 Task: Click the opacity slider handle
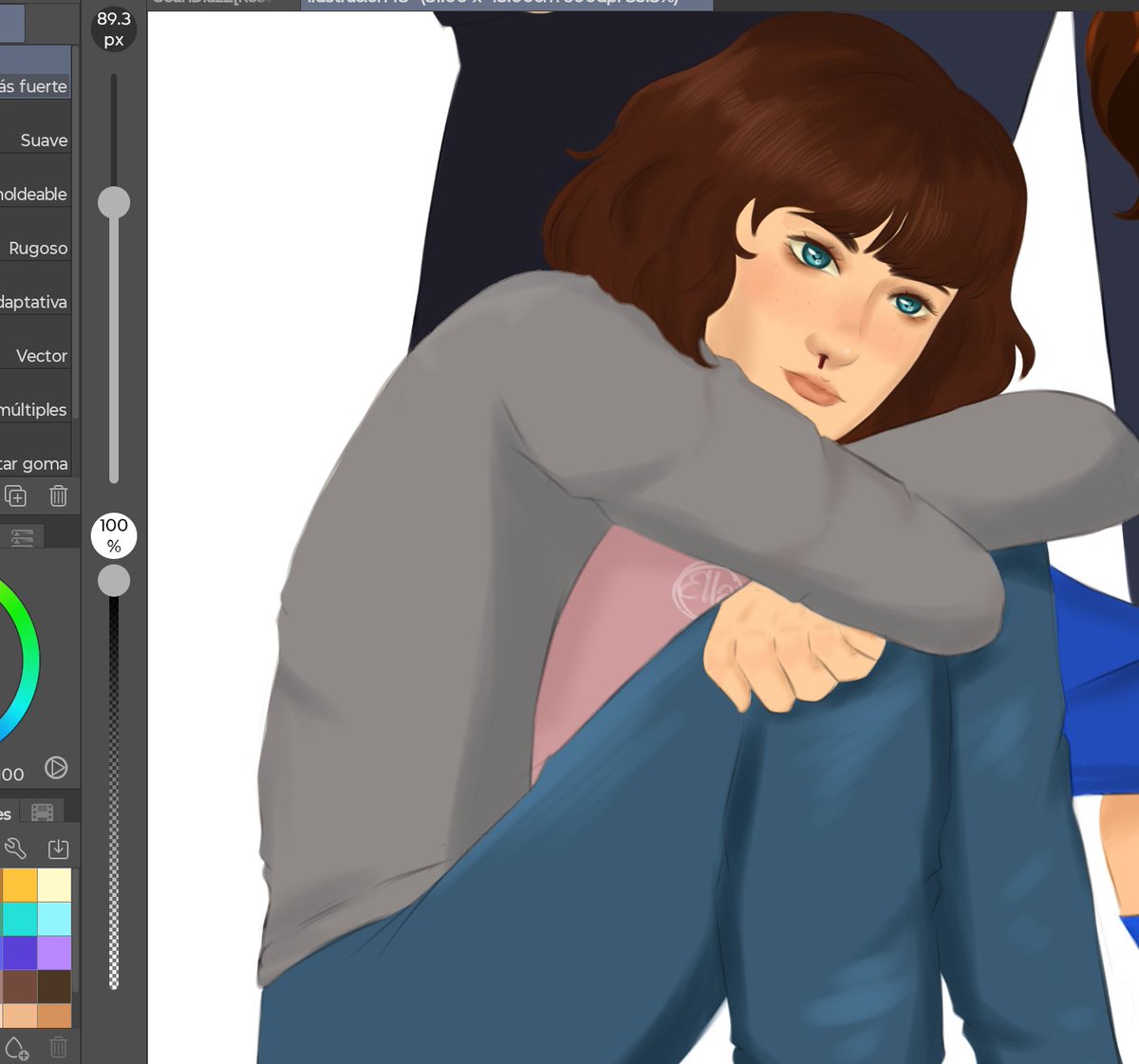114,580
